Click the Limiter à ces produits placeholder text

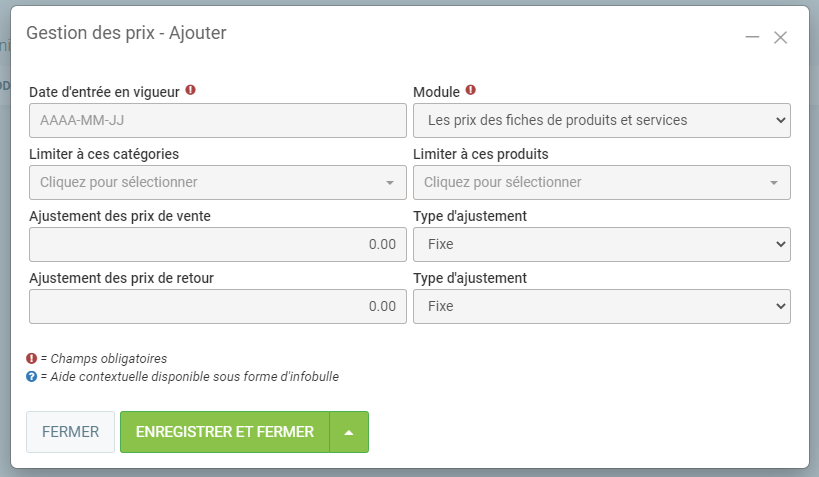click(x=502, y=182)
